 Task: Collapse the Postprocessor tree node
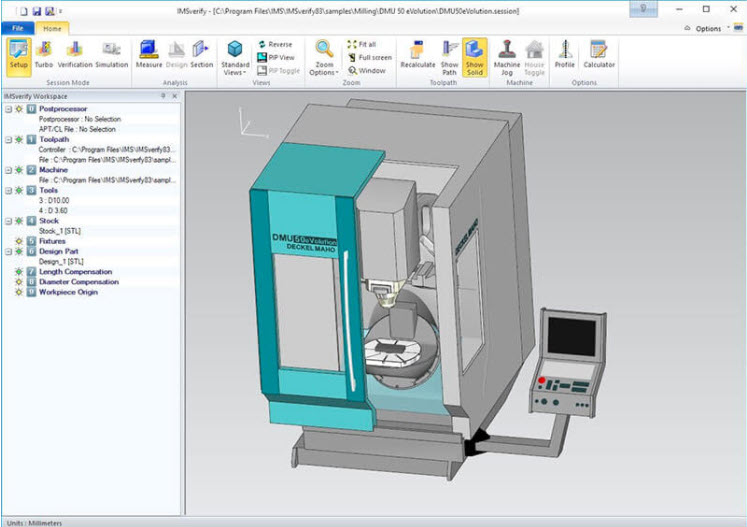click(8, 109)
